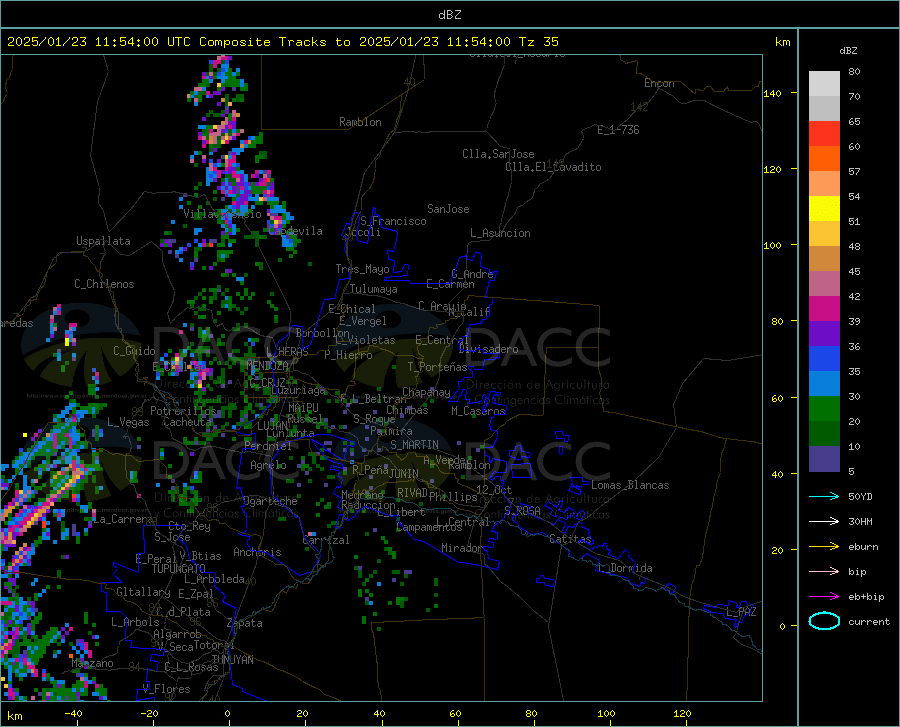Click the cyan 50YD arrow legend icon
This screenshot has height=727, width=900.
(x=824, y=496)
